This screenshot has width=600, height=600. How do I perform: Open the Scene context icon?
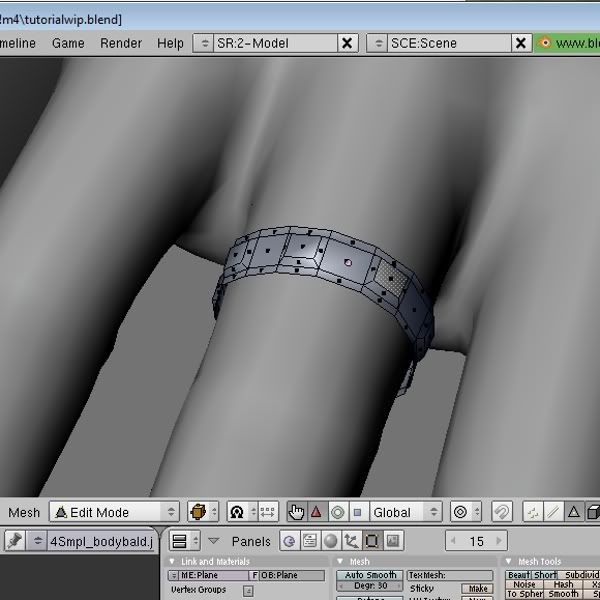(x=393, y=541)
